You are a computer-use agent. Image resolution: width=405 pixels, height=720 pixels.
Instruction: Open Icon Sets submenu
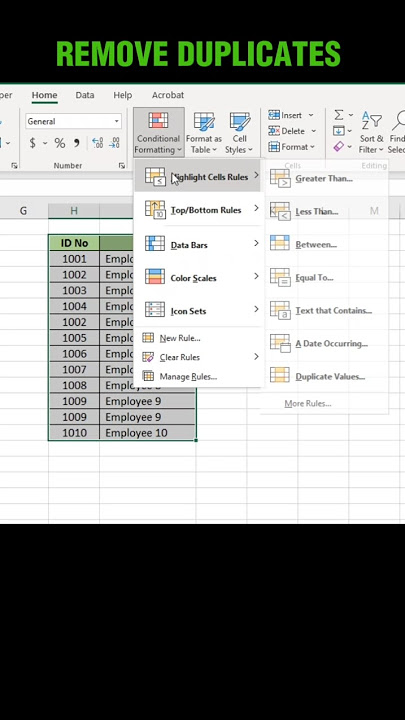pyautogui.click(x=198, y=310)
